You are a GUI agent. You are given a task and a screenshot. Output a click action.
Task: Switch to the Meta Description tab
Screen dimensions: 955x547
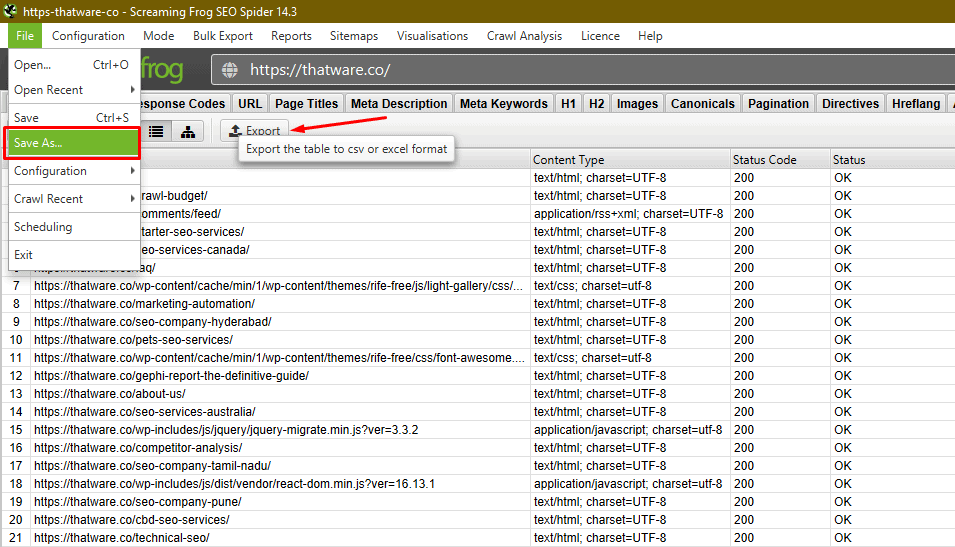point(399,104)
